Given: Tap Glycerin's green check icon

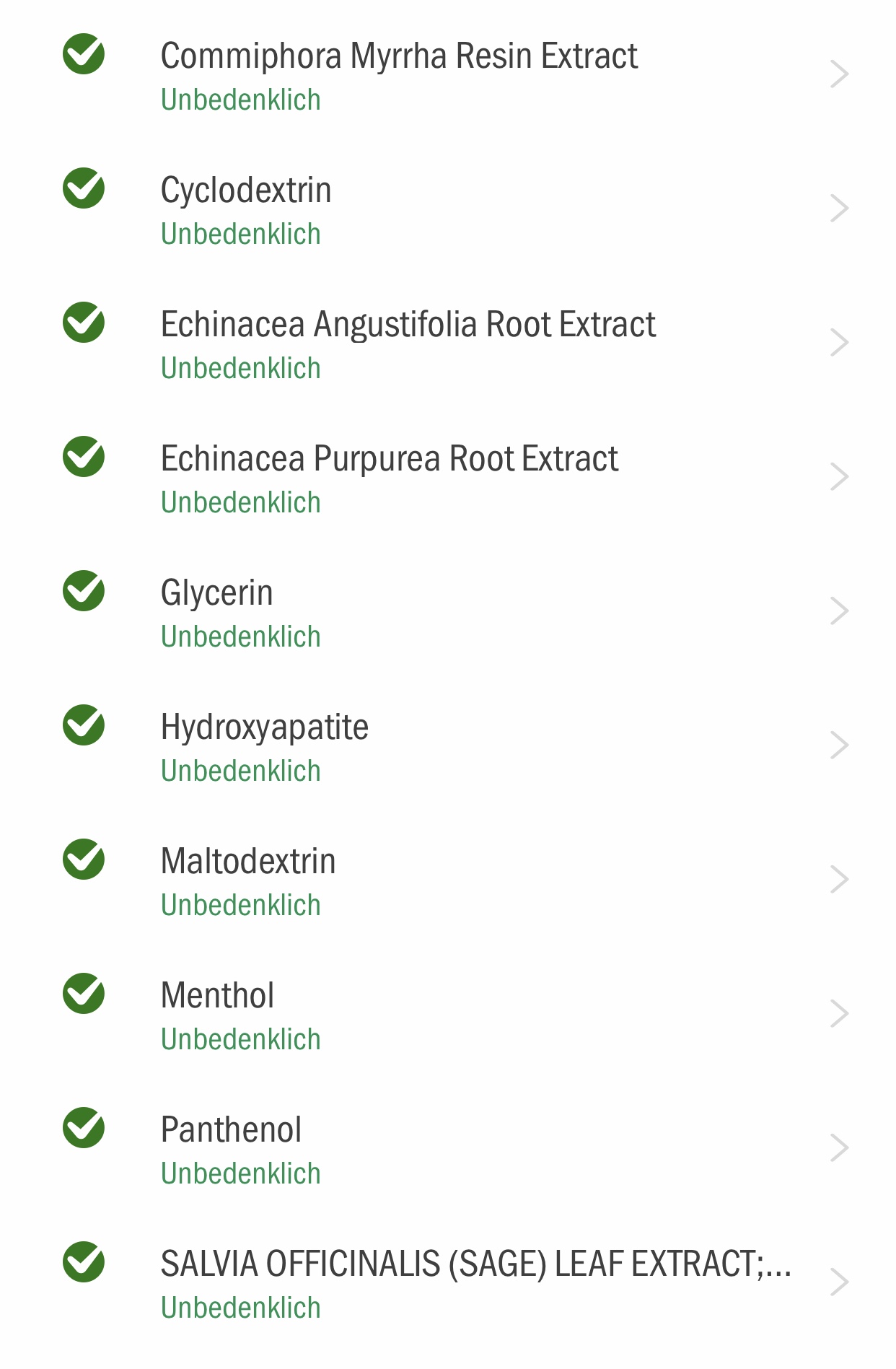Looking at the screenshot, I should coord(84,591).
